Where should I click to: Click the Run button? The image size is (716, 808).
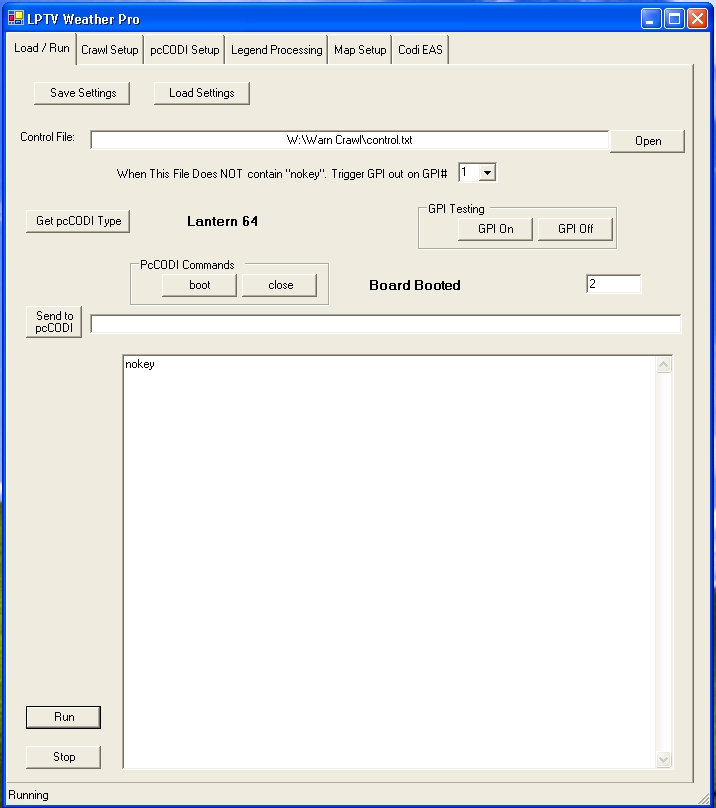click(63, 717)
